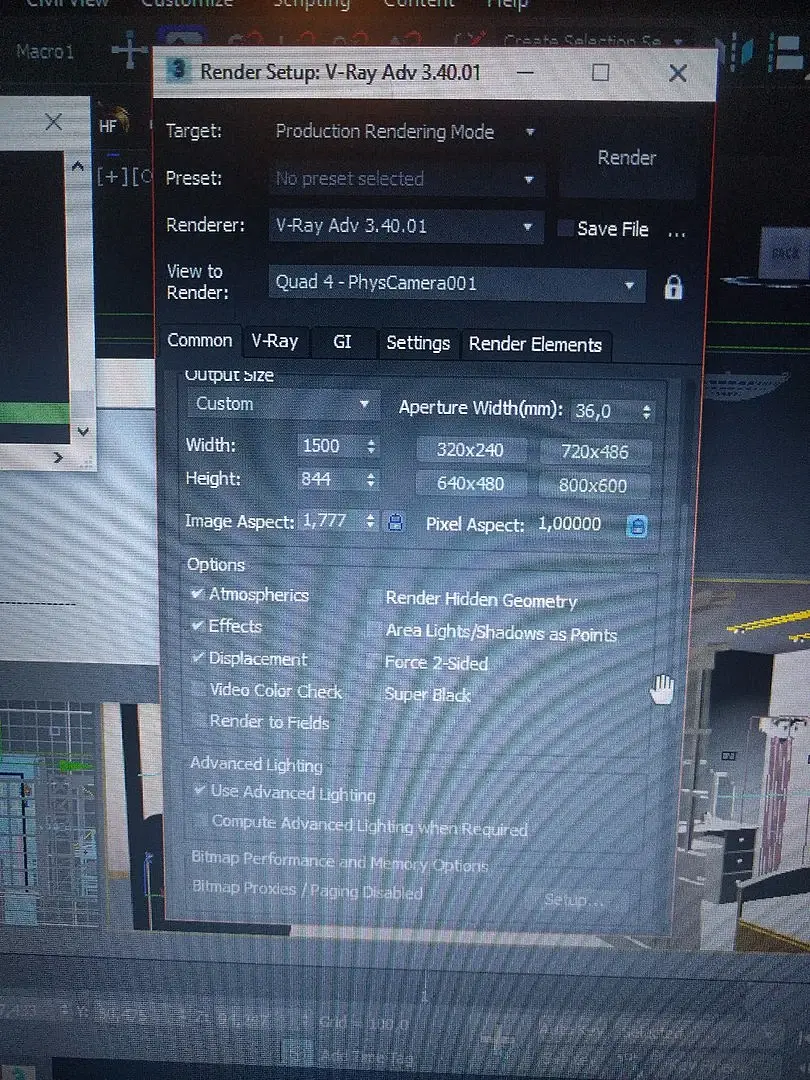Screen dimensions: 810x1080
Task: Uncheck the Atmospherics option
Action: click(x=198, y=594)
